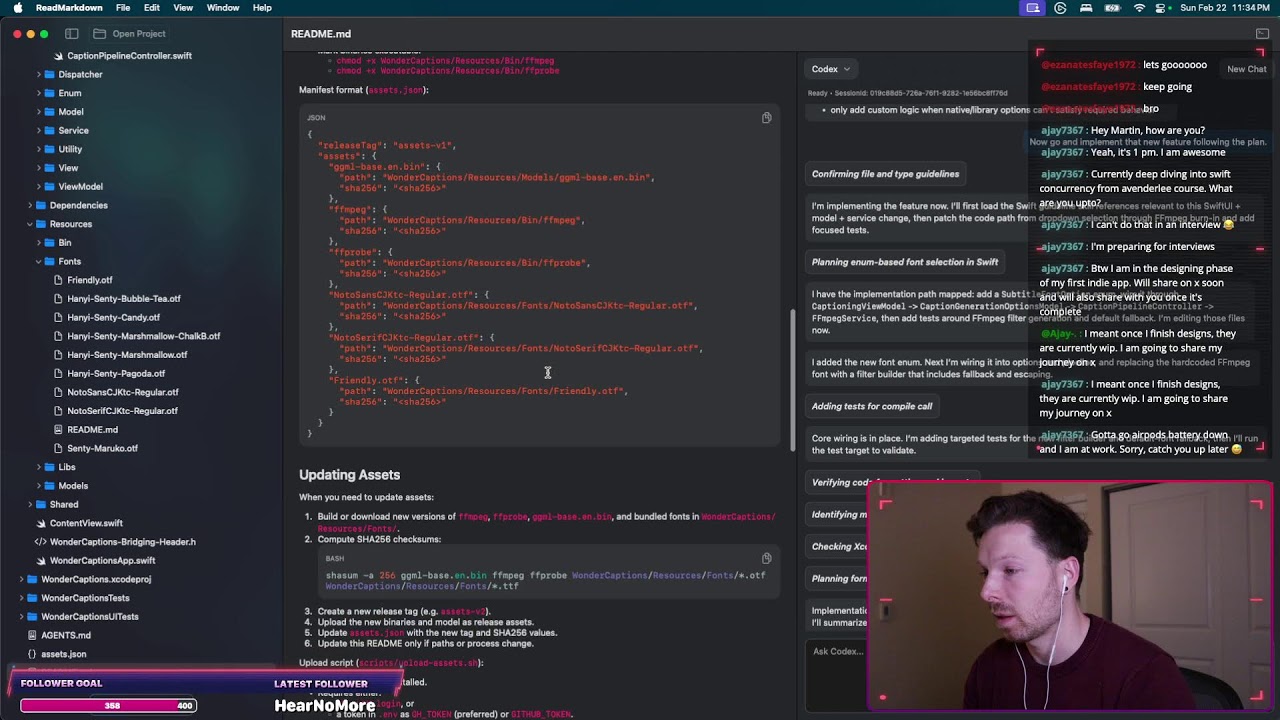Select Hanyi-Senty-Pagoda.otf file
1280x720 pixels.
click(116, 374)
